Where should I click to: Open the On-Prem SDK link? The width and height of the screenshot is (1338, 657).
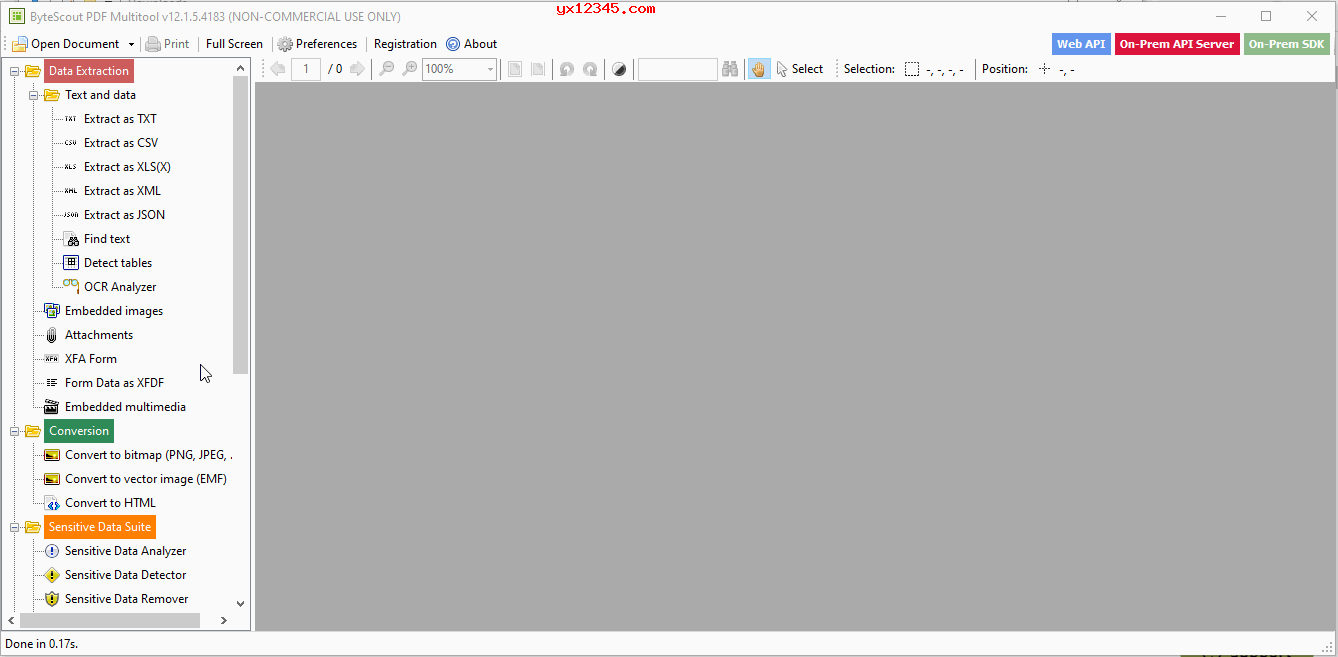[1286, 43]
